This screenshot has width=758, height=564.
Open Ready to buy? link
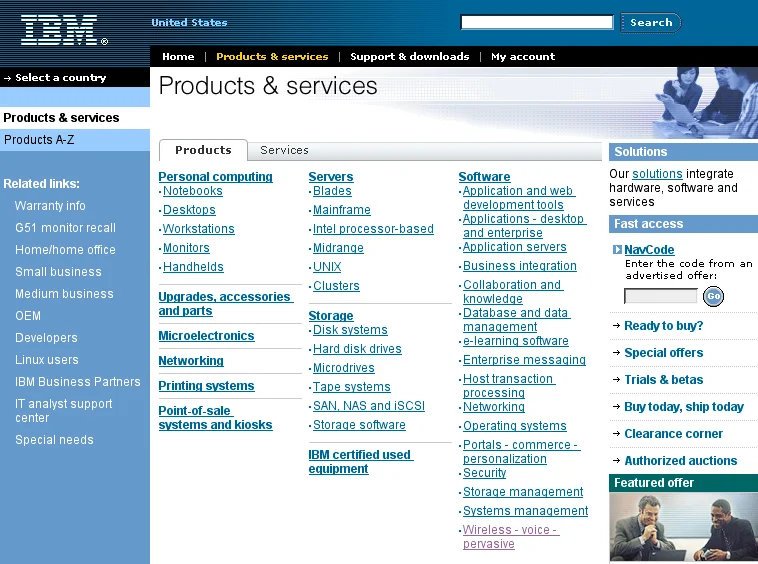(x=663, y=326)
